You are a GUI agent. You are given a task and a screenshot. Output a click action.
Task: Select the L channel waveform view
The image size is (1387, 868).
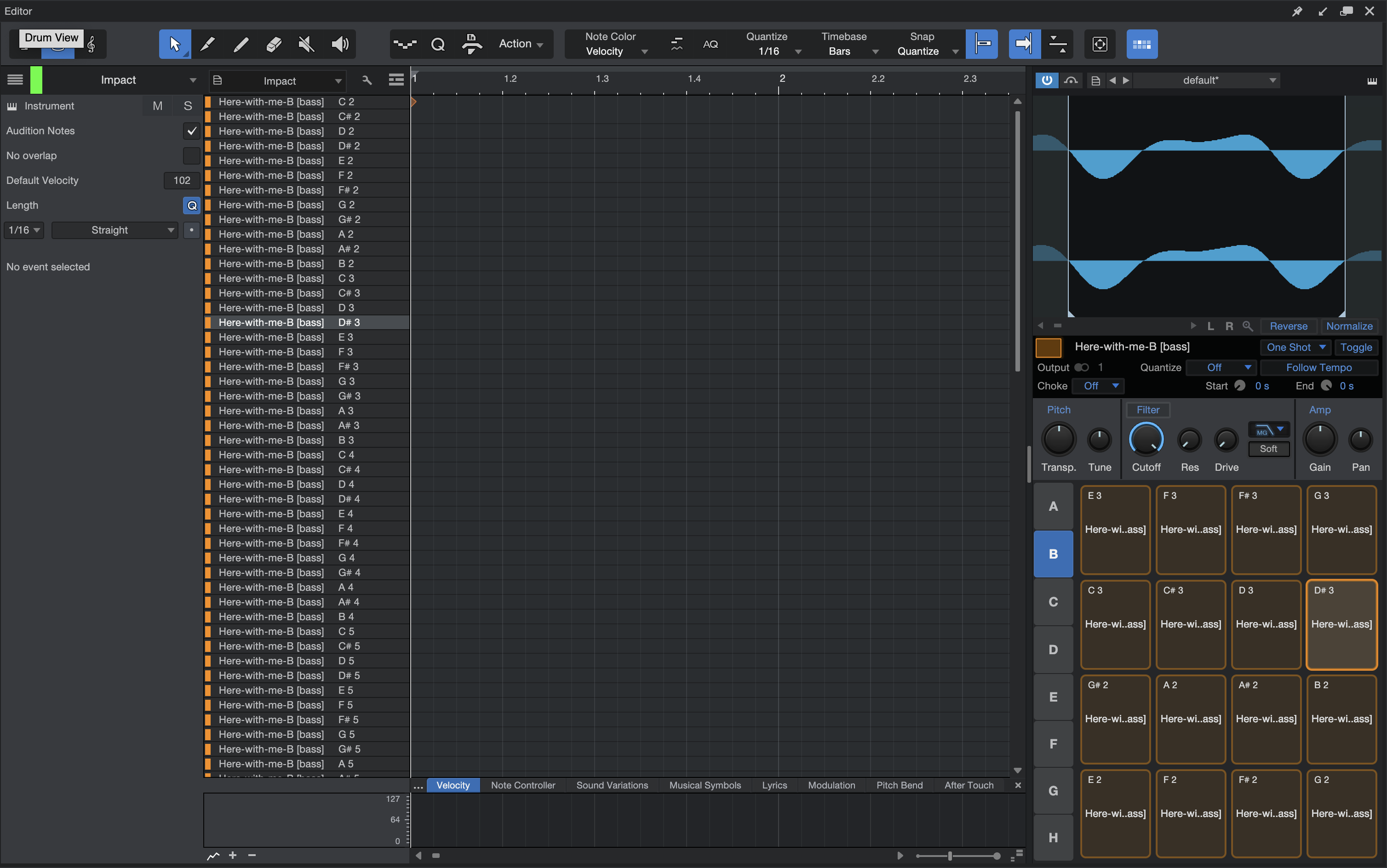[x=1211, y=326]
